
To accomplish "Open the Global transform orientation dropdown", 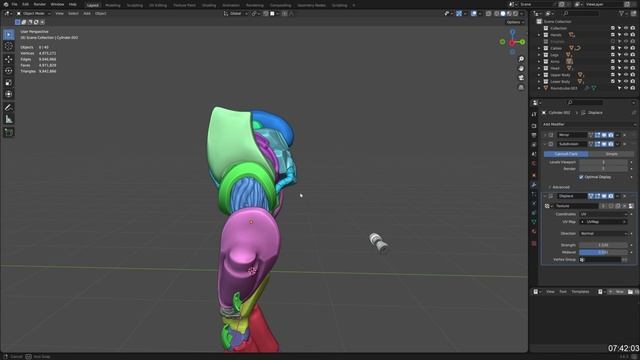I will (236, 13).
